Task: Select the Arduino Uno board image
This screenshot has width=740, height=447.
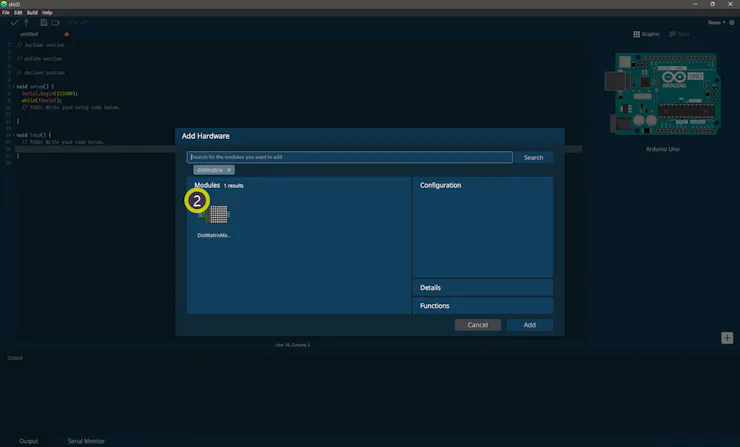Action: click(663, 93)
